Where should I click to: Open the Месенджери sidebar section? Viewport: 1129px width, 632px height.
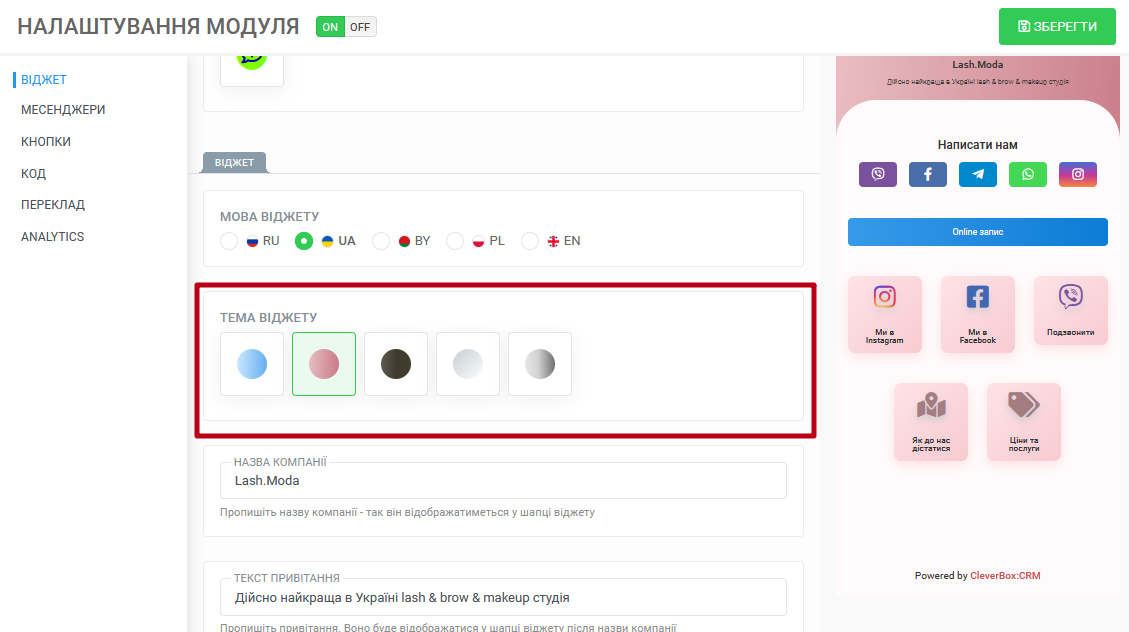(63, 109)
